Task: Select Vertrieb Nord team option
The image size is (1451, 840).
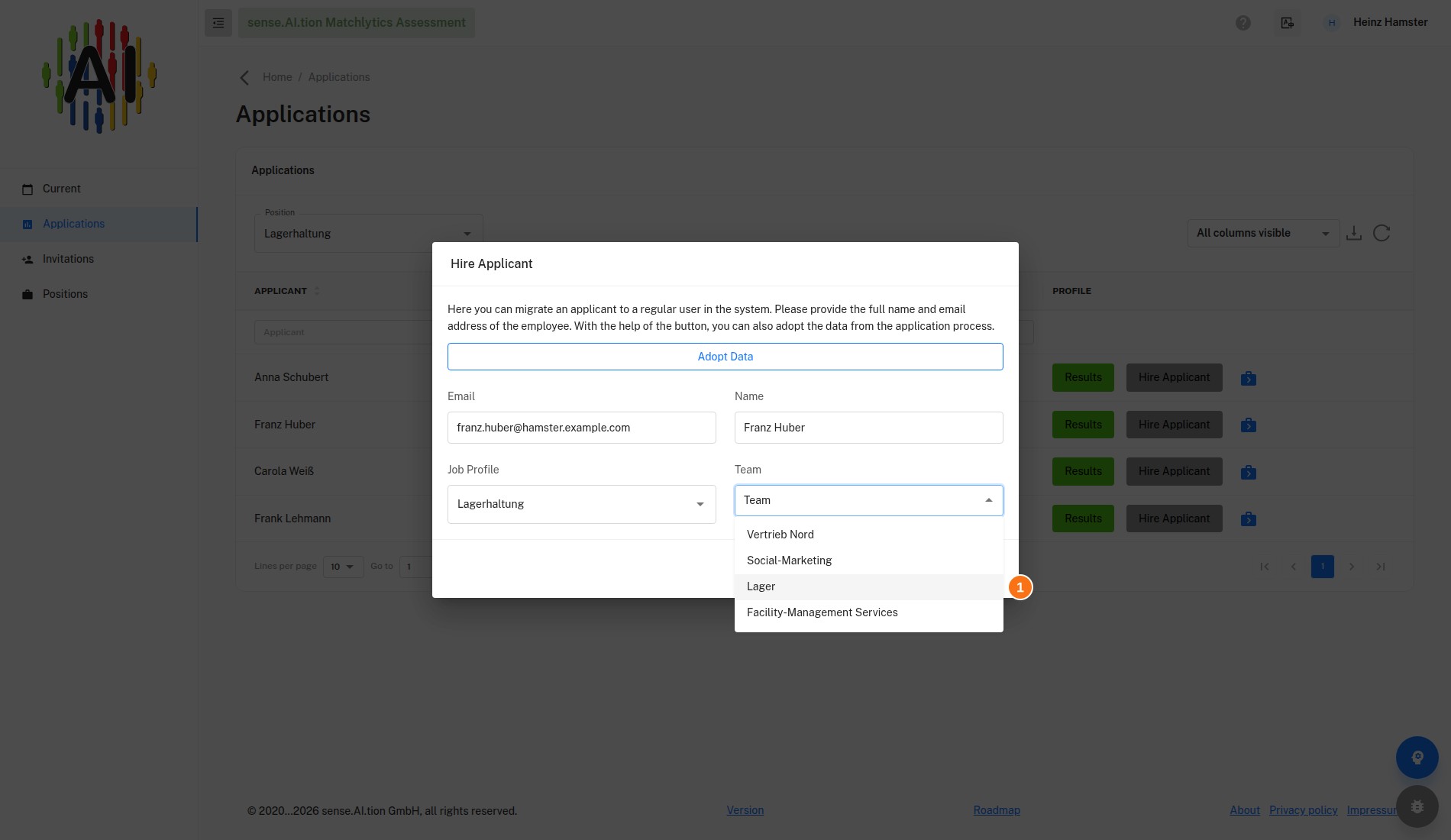Action: [869, 535]
